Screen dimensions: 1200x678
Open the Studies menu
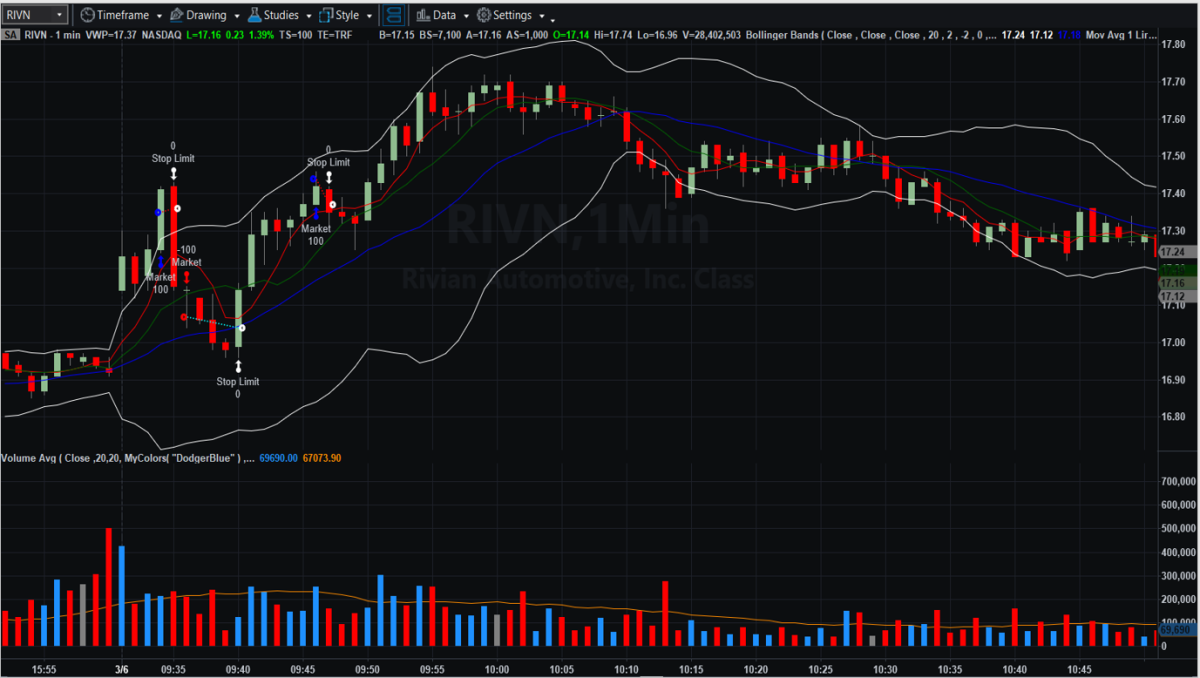point(281,15)
